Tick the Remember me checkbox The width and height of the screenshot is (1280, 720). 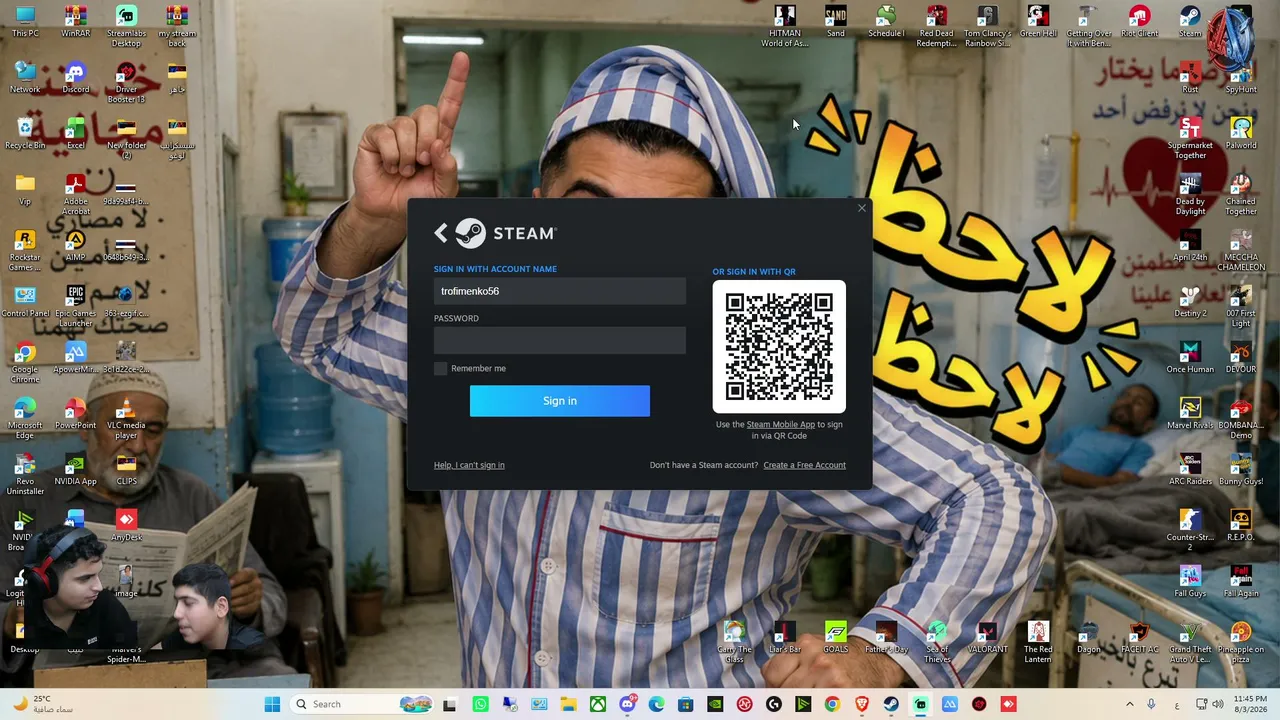click(440, 369)
